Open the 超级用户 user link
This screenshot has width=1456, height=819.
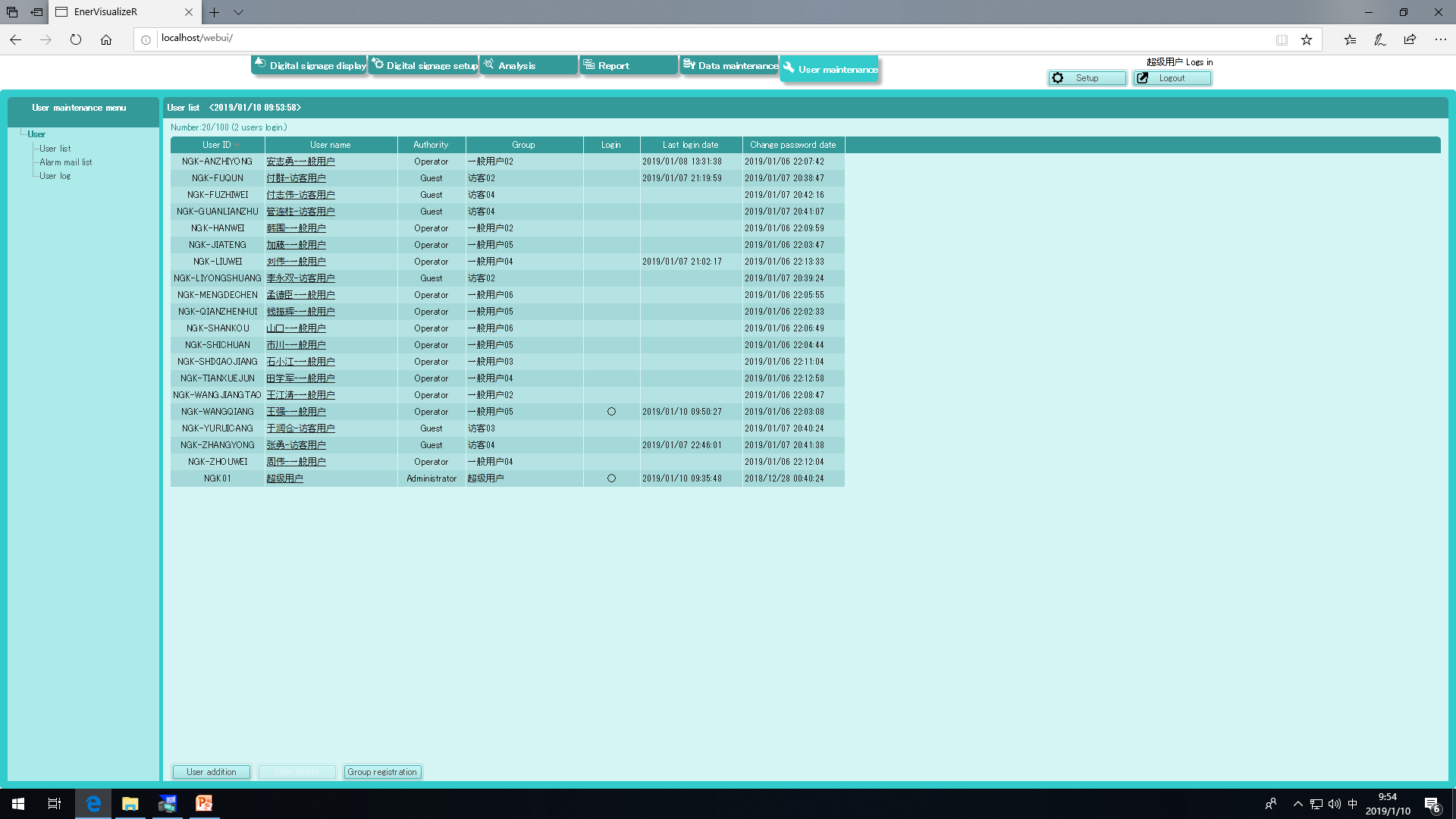(284, 479)
